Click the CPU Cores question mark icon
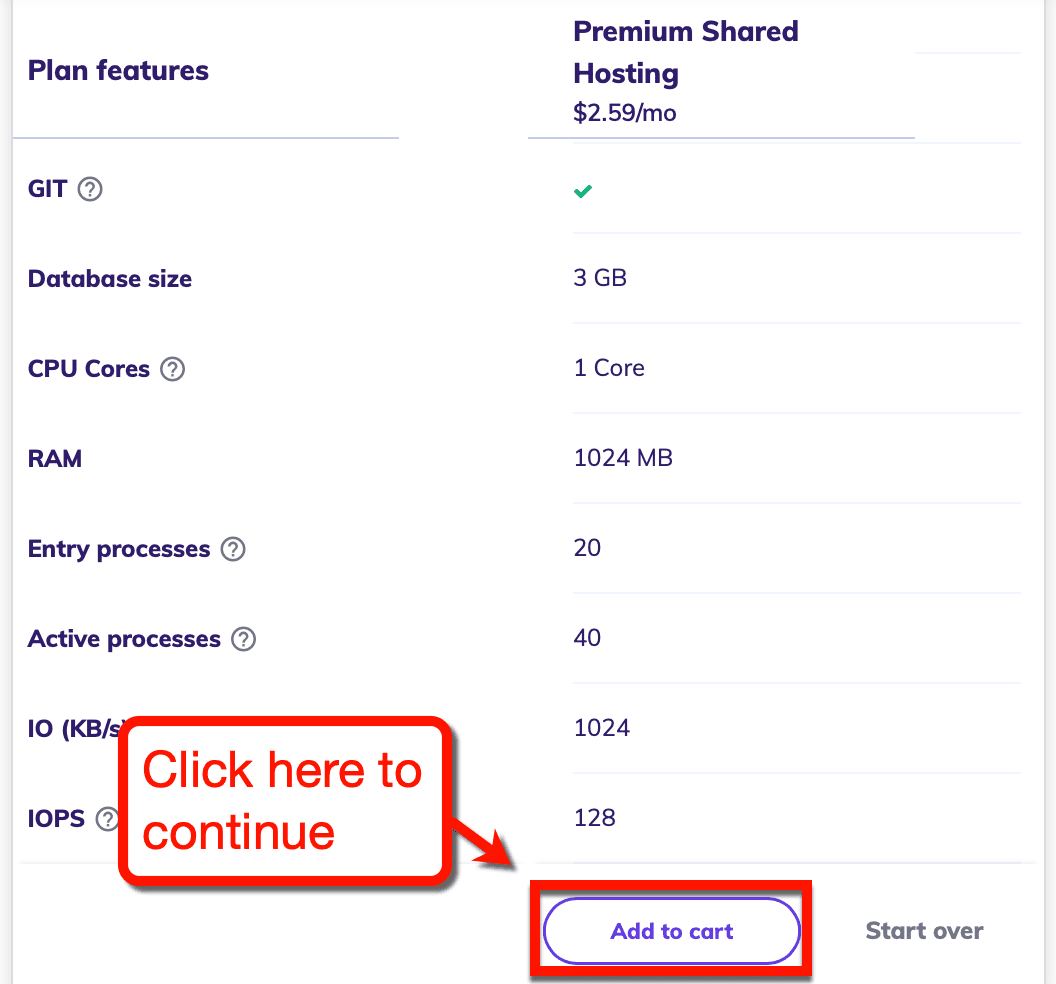Screen dimensions: 1056x984 point(172,369)
